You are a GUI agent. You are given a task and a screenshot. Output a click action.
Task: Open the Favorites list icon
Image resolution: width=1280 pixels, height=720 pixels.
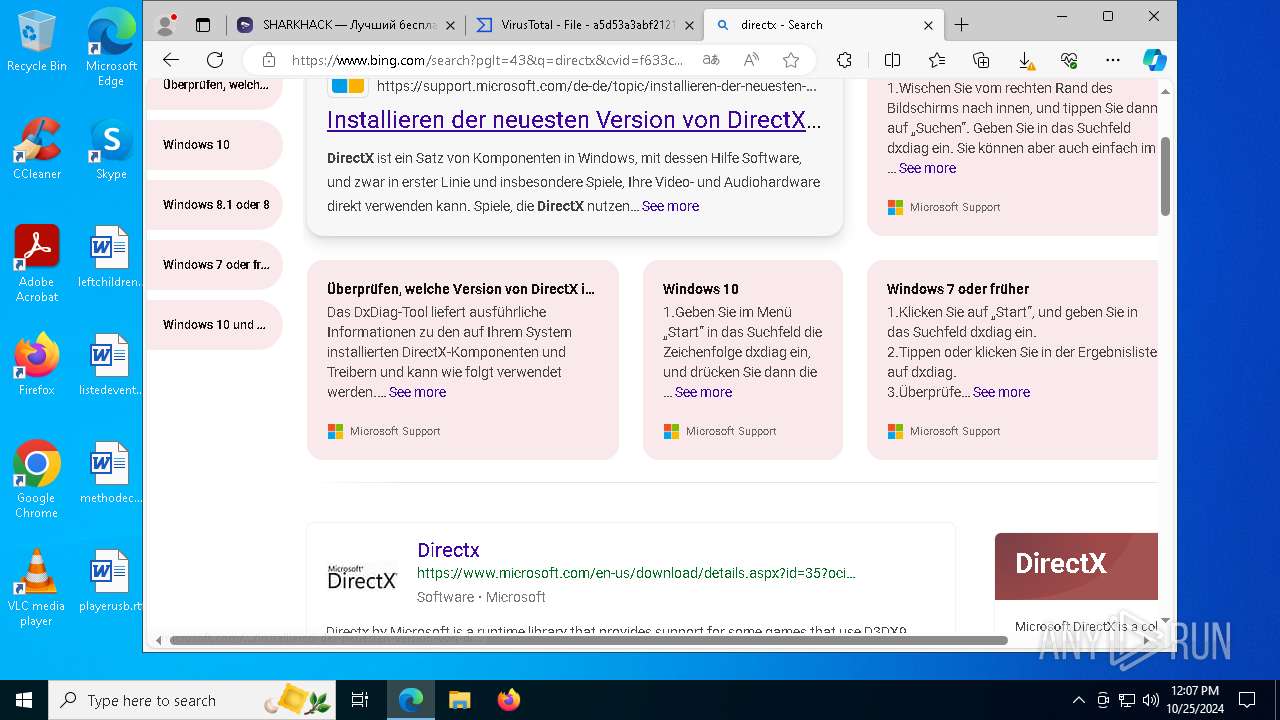tap(937, 60)
